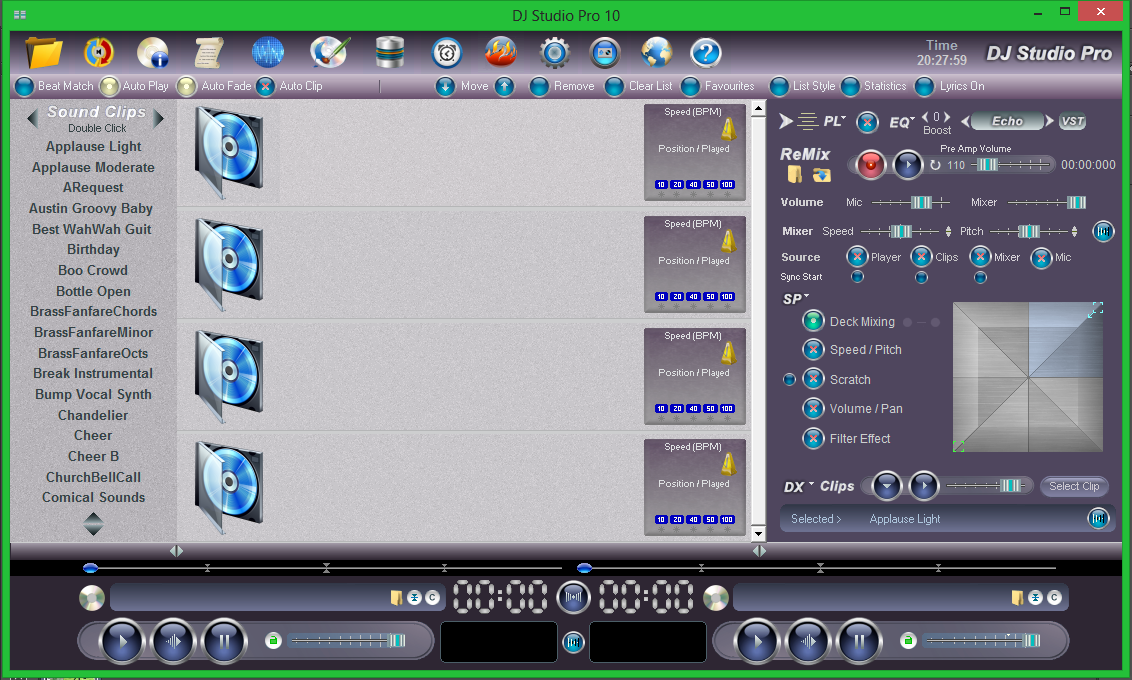1132x680 pixels.
Task: Toggle Auto Play option
Action: point(109,86)
